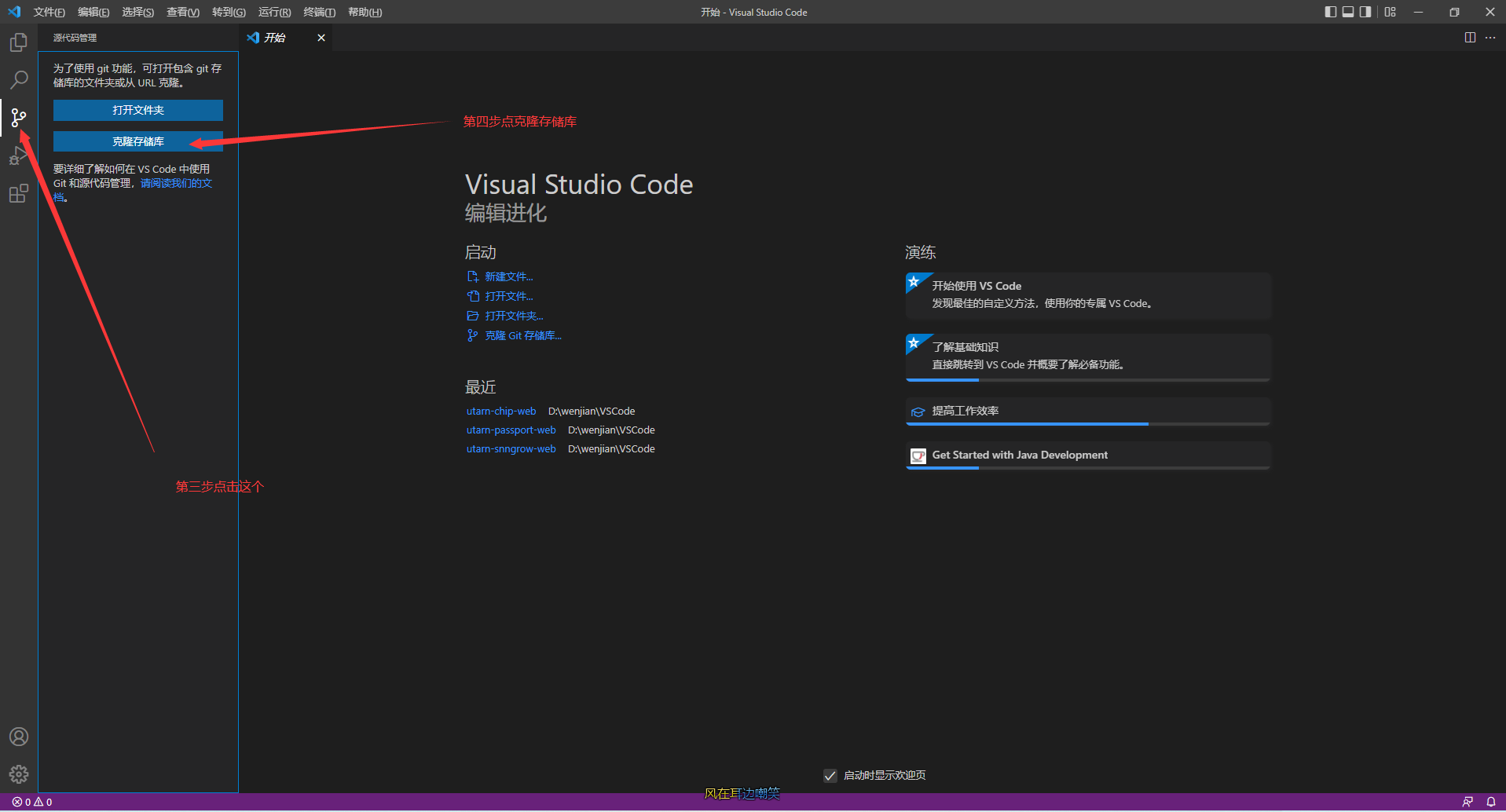Open the Extensions view icon
Viewport: 1506px width, 812px height.
pyautogui.click(x=18, y=193)
